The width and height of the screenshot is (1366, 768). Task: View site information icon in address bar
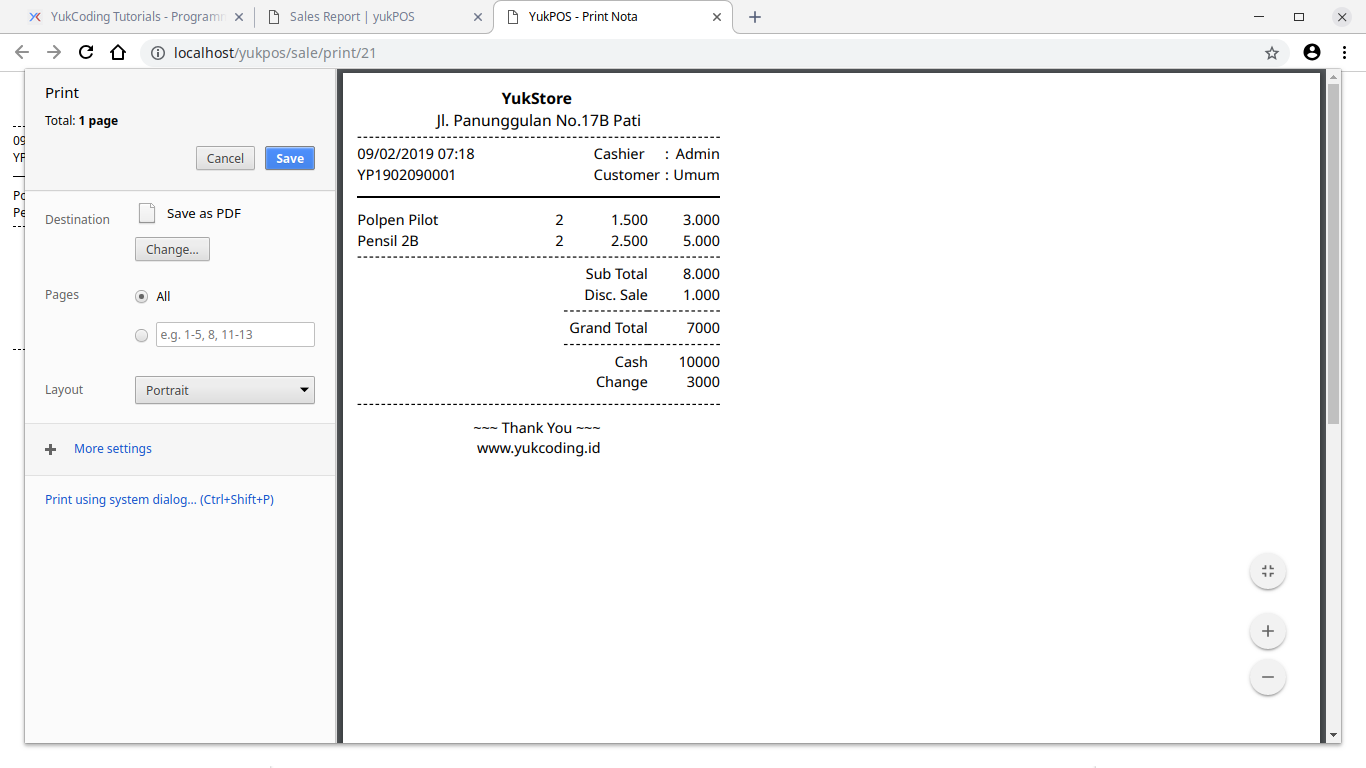click(x=158, y=53)
